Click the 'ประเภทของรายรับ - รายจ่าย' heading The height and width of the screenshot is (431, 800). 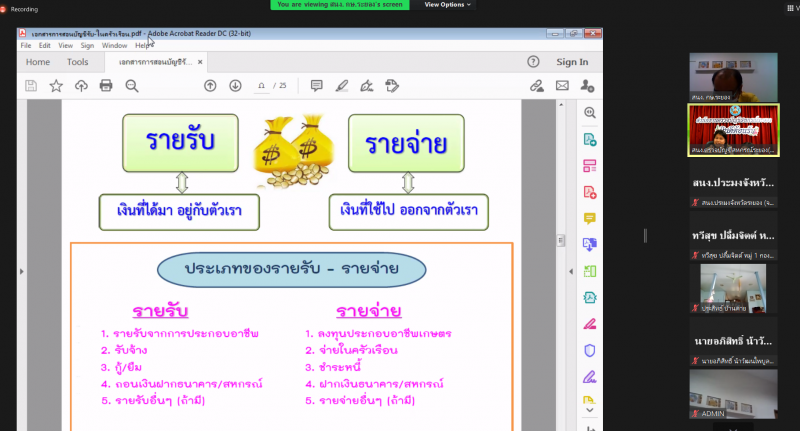pyautogui.click(x=291, y=269)
